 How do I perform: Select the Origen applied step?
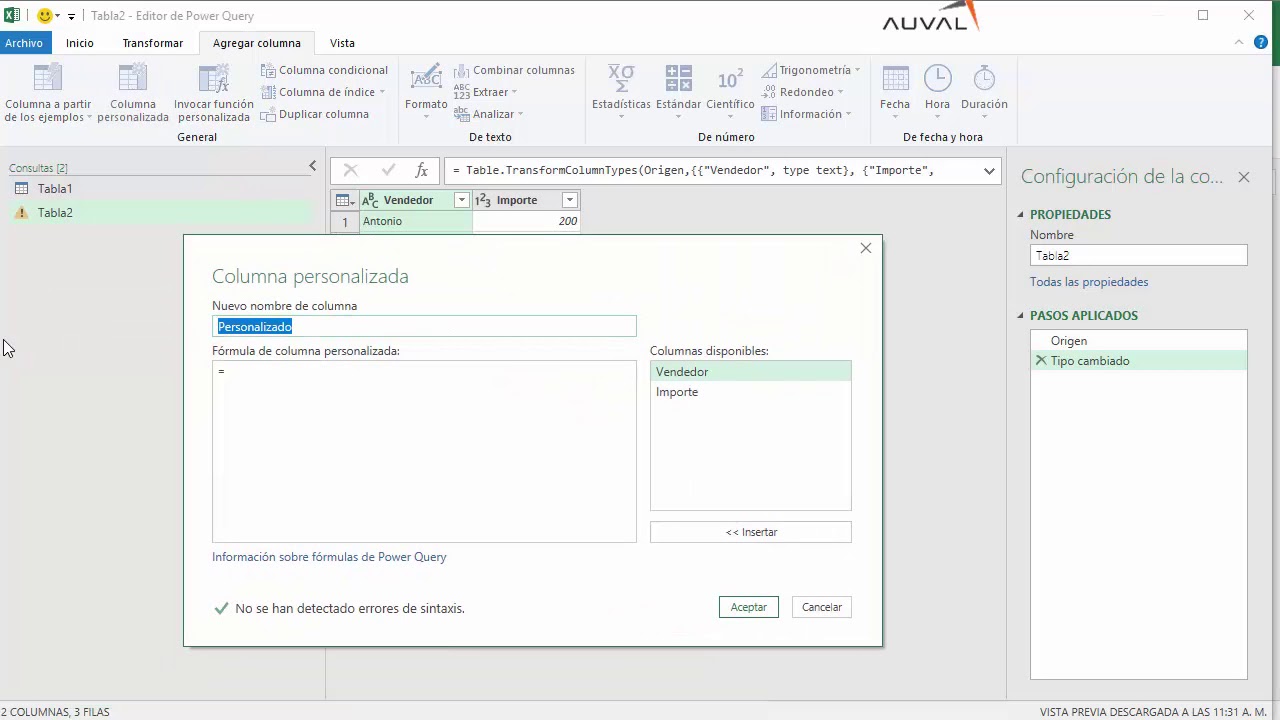(x=1139, y=341)
